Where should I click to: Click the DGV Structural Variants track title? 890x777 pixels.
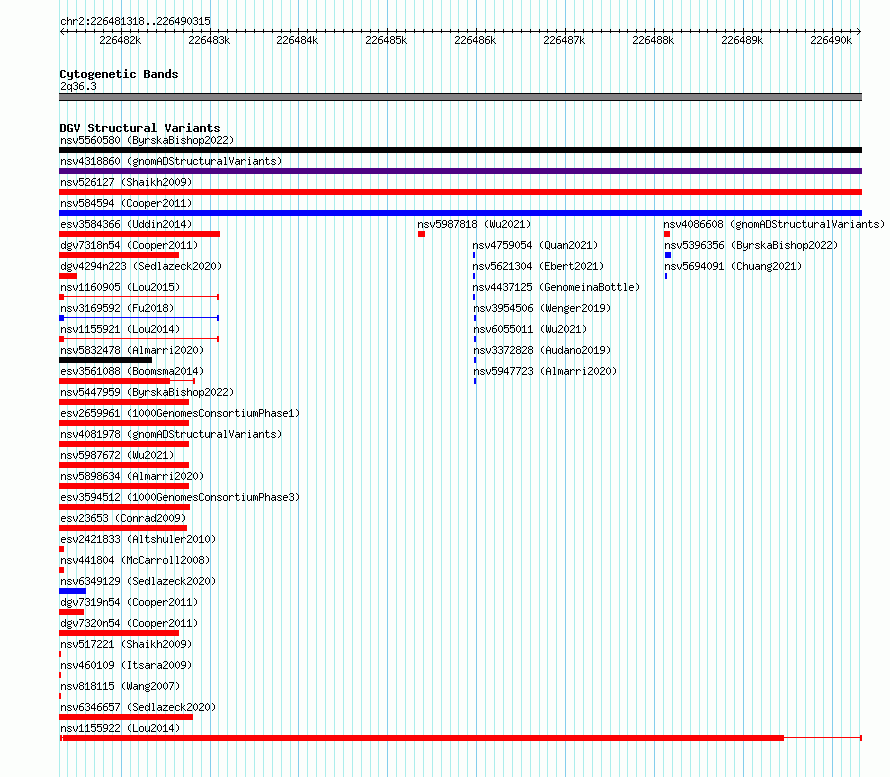(140, 128)
